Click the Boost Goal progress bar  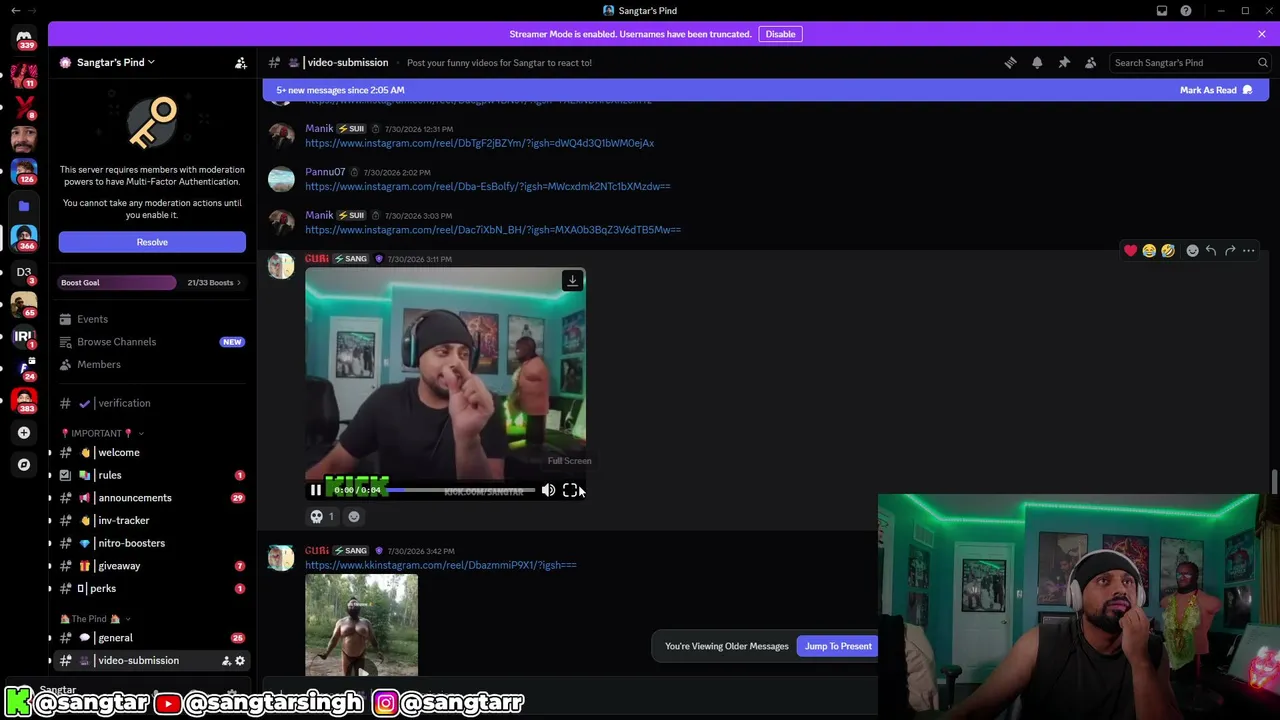(x=116, y=283)
